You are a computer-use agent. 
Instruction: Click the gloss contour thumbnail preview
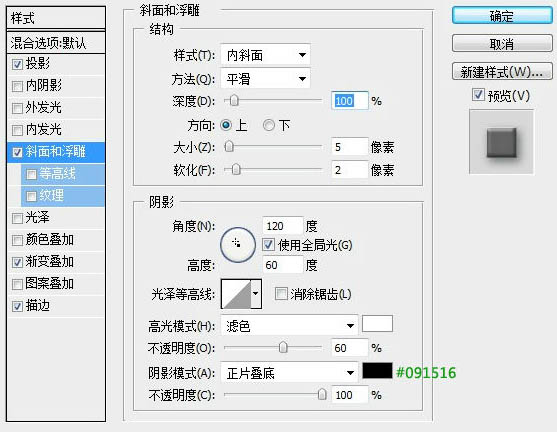pyautogui.click(x=236, y=294)
